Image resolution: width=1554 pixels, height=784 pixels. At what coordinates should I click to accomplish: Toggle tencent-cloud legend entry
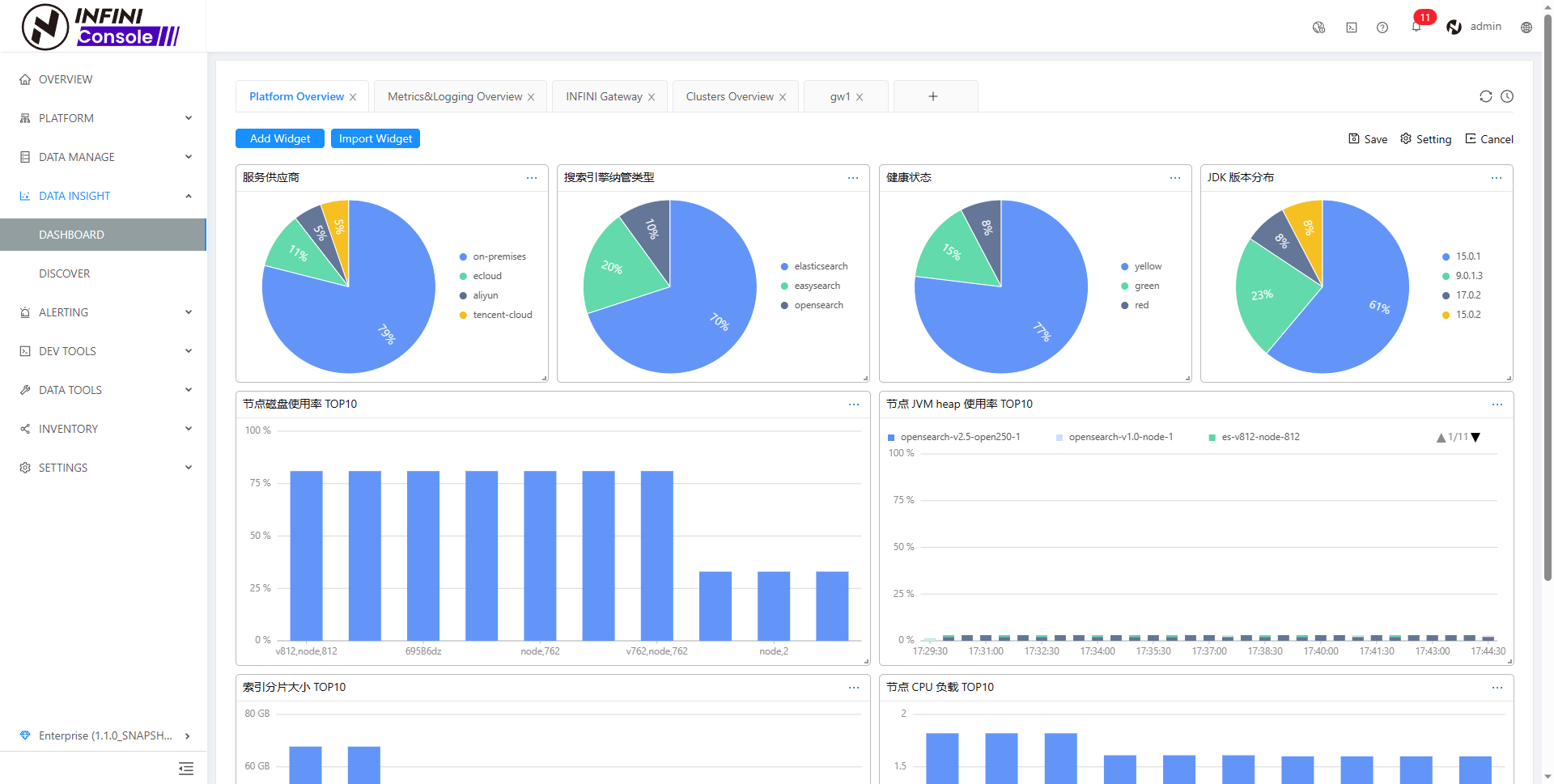pyautogui.click(x=496, y=315)
